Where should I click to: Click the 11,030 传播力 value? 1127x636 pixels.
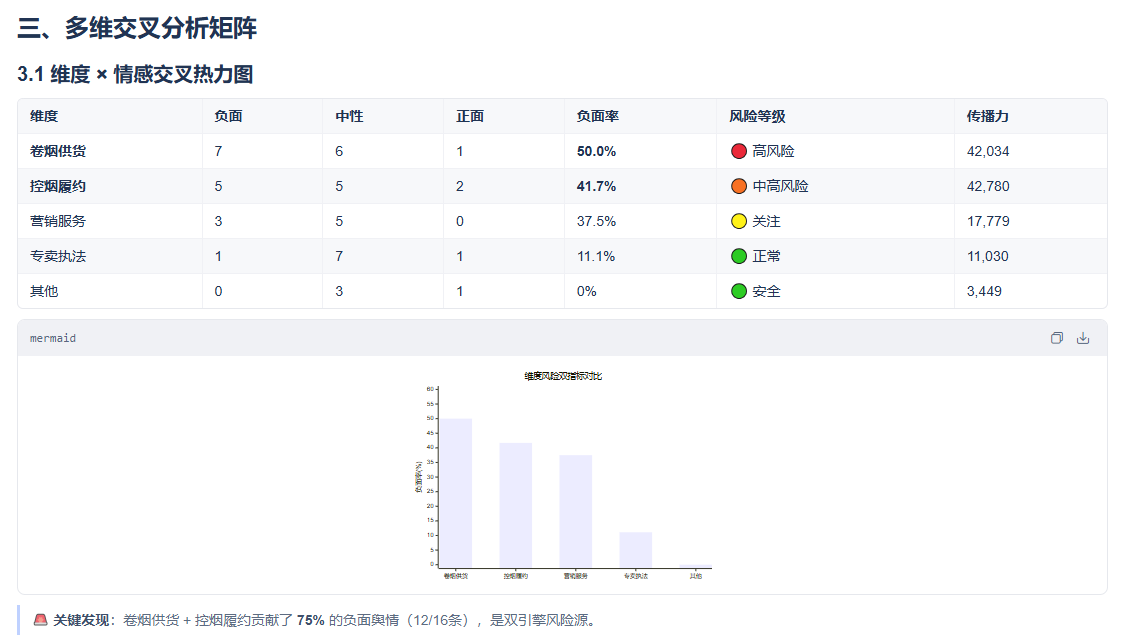tap(988, 256)
